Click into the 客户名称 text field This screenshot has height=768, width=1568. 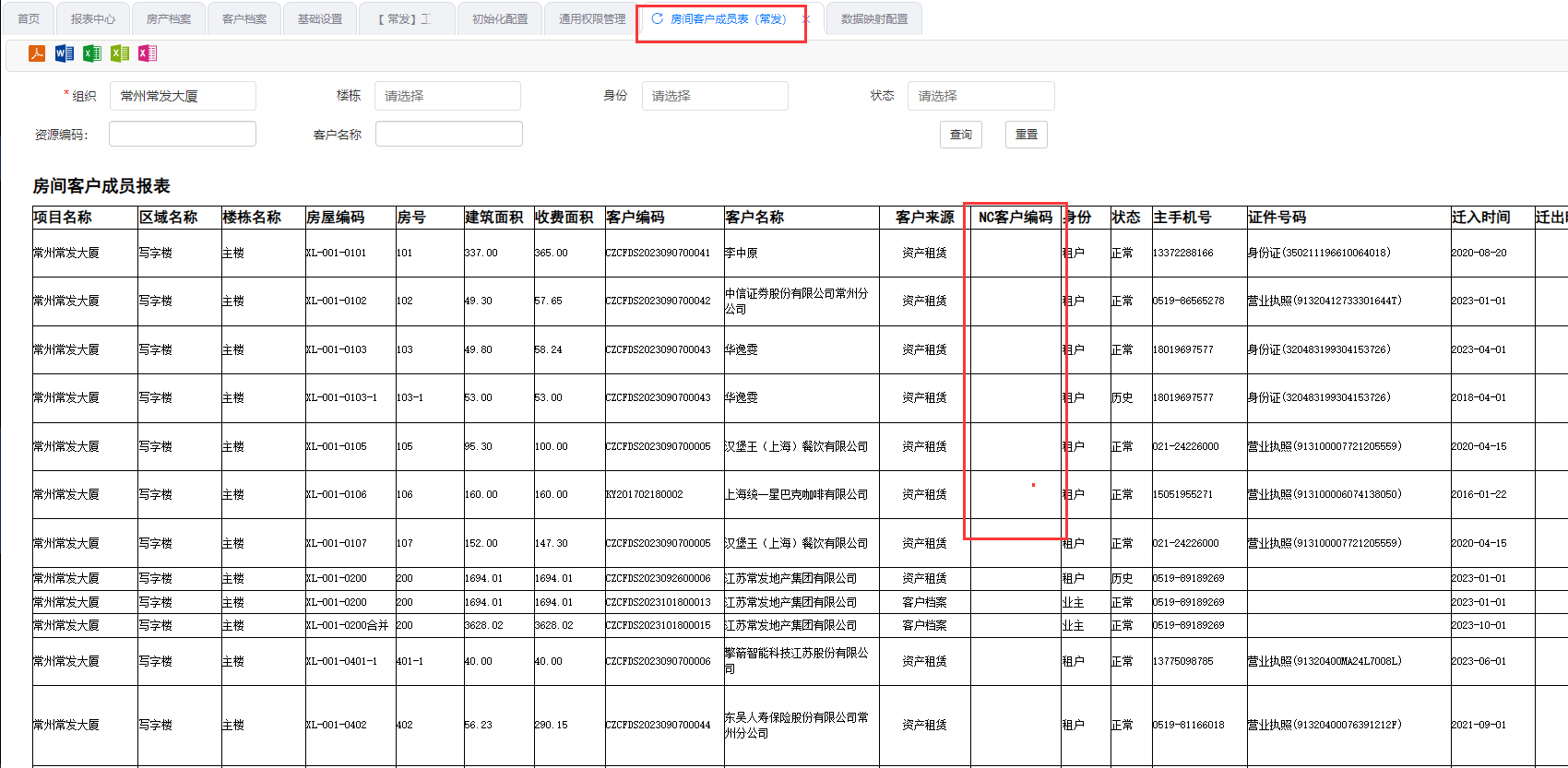(448, 135)
